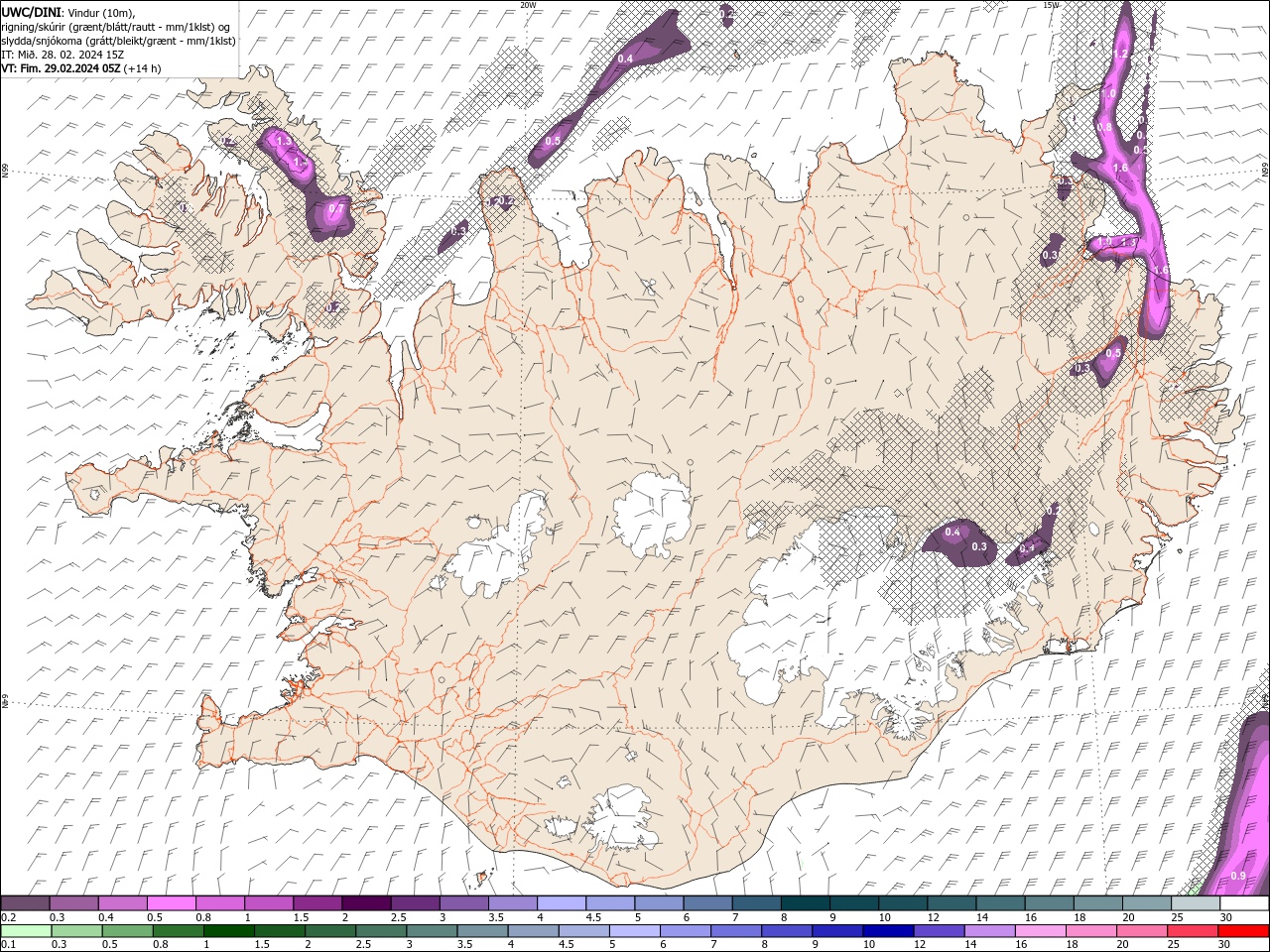Viewport: 1270px width, 952px height.
Task: Click the dark green 1 swatch in lower legend row
Action: pos(228,931)
